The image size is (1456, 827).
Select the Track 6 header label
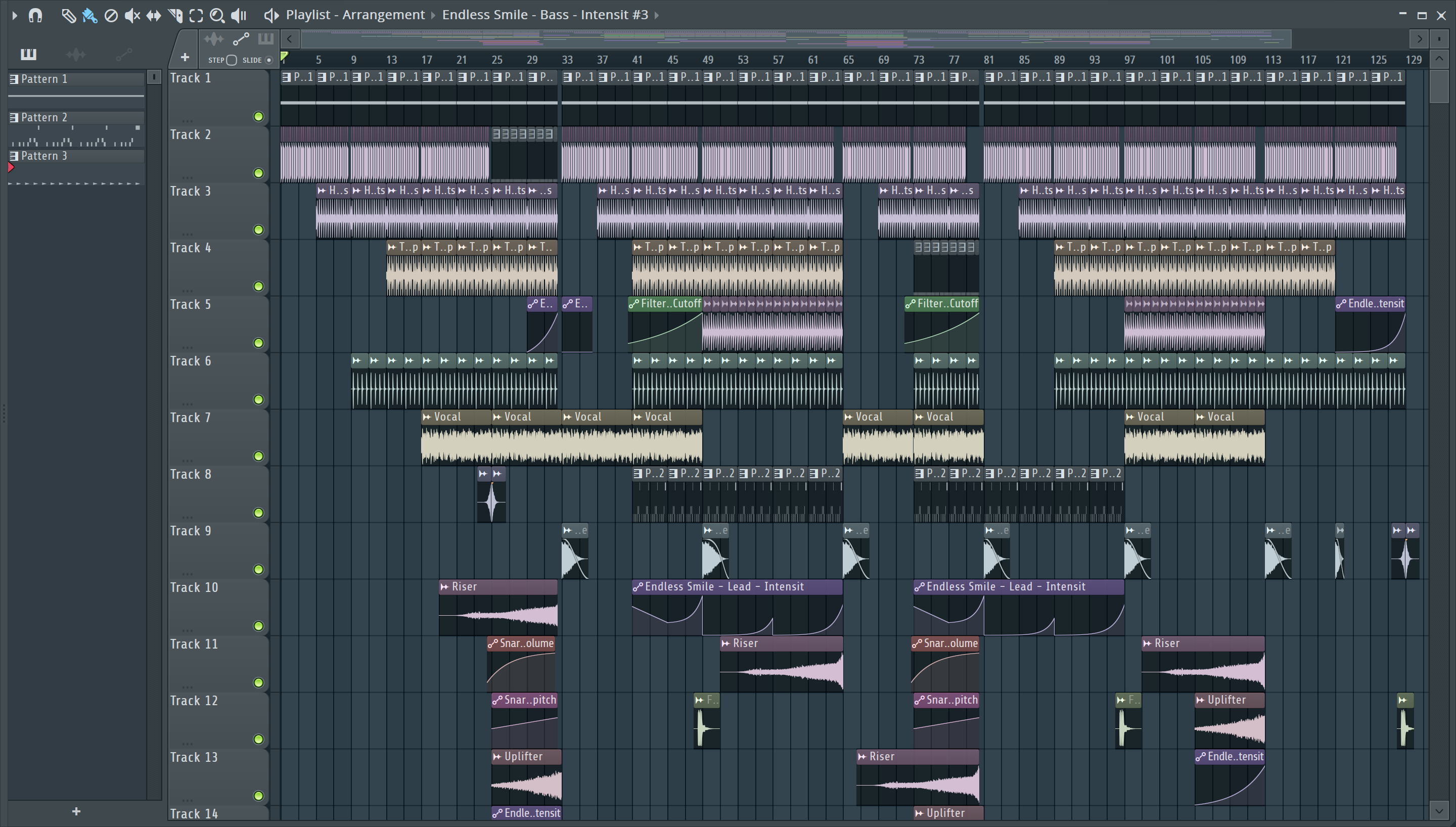[x=191, y=361]
